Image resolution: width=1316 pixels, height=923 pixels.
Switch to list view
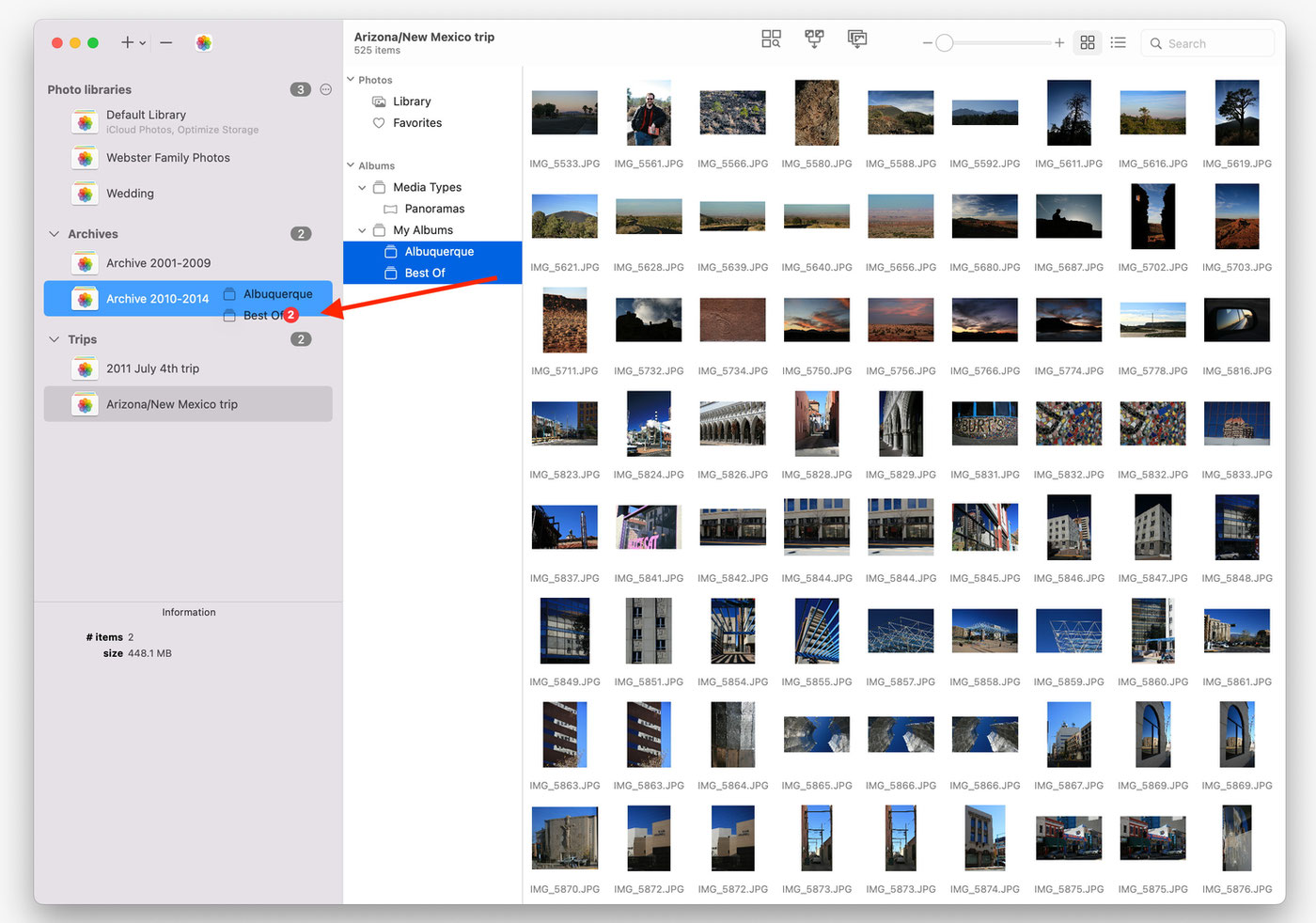point(1118,42)
